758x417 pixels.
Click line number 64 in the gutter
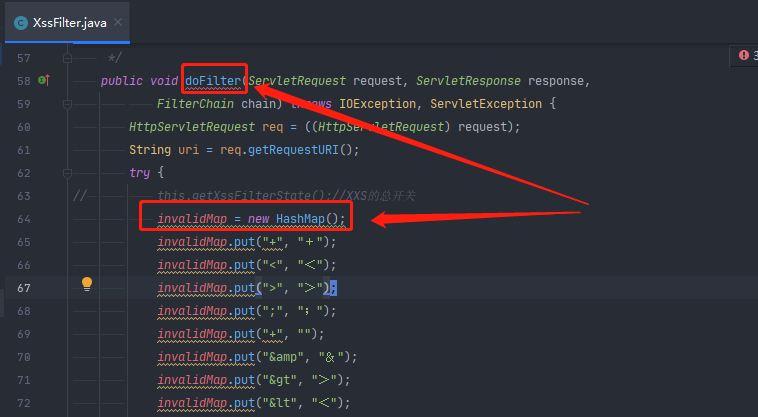coord(24,219)
